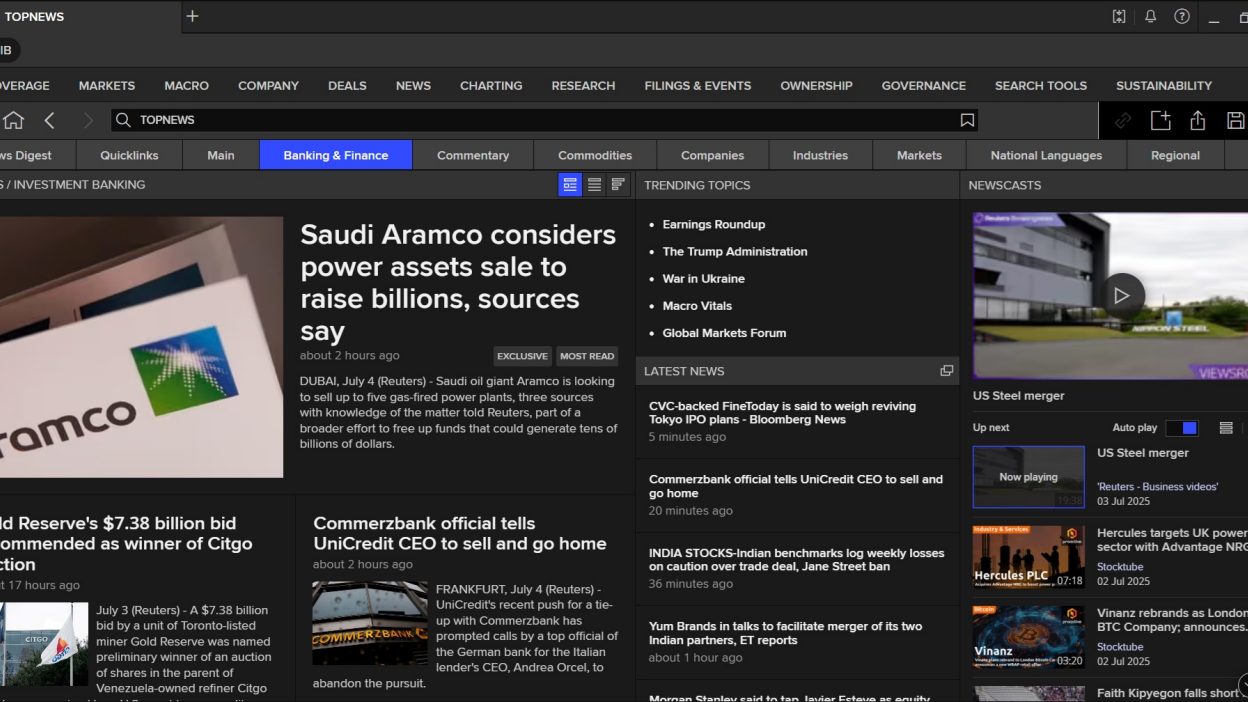Open the MACRO menu
Viewport: 1248px width, 702px height.
click(x=187, y=86)
